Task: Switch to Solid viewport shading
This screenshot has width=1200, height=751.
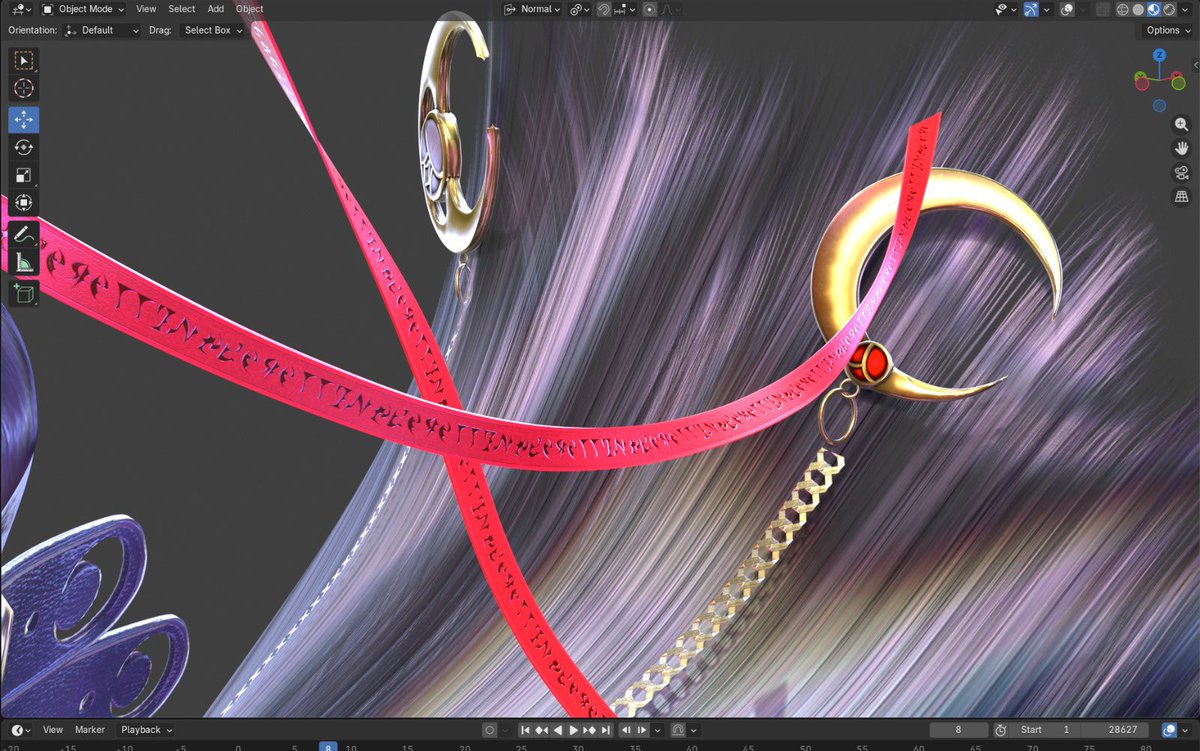Action: click(1138, 9)
